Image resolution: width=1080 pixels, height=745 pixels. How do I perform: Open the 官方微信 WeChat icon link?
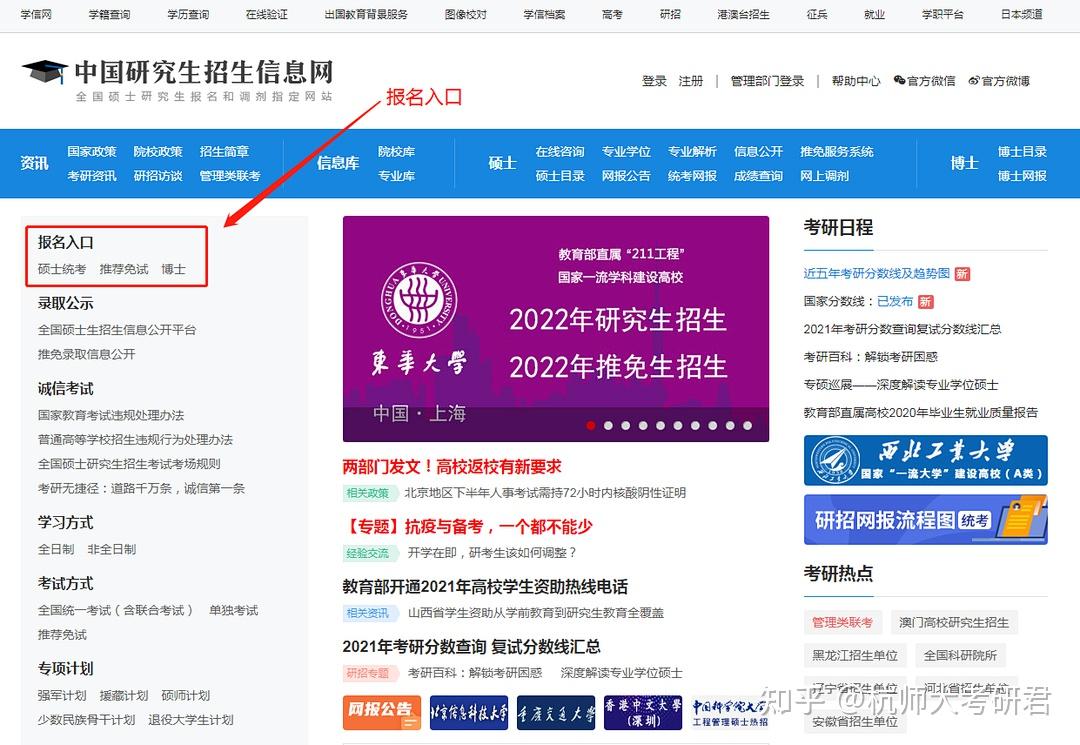click(x=924, y=81)
